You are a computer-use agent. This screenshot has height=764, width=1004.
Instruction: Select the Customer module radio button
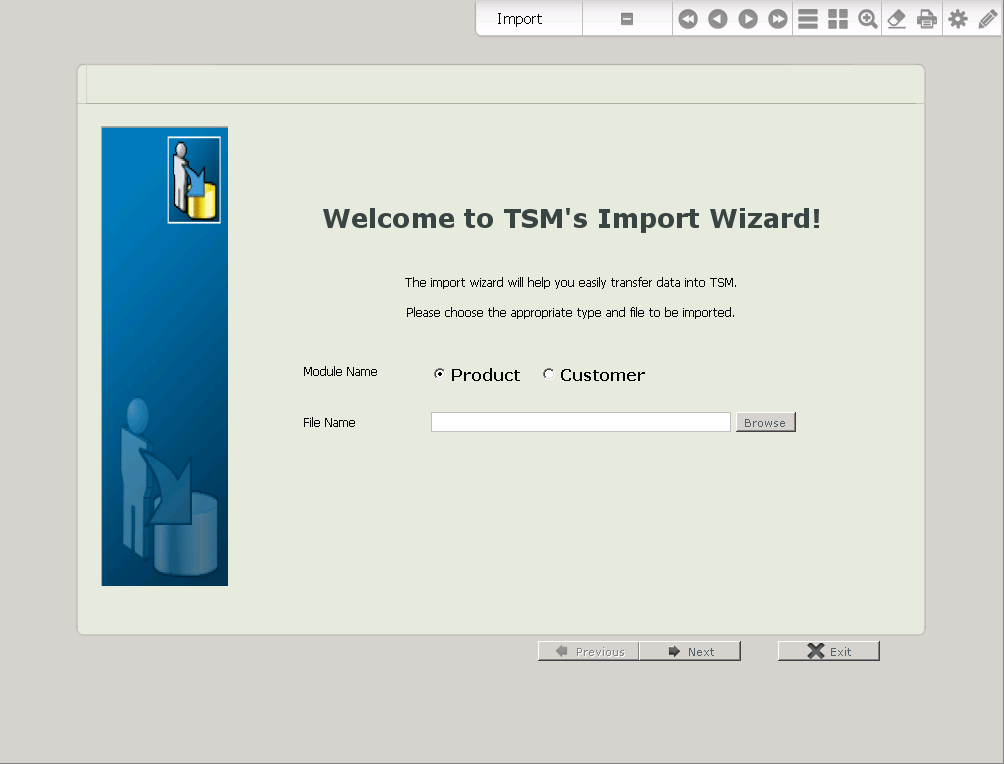point(548,374)
